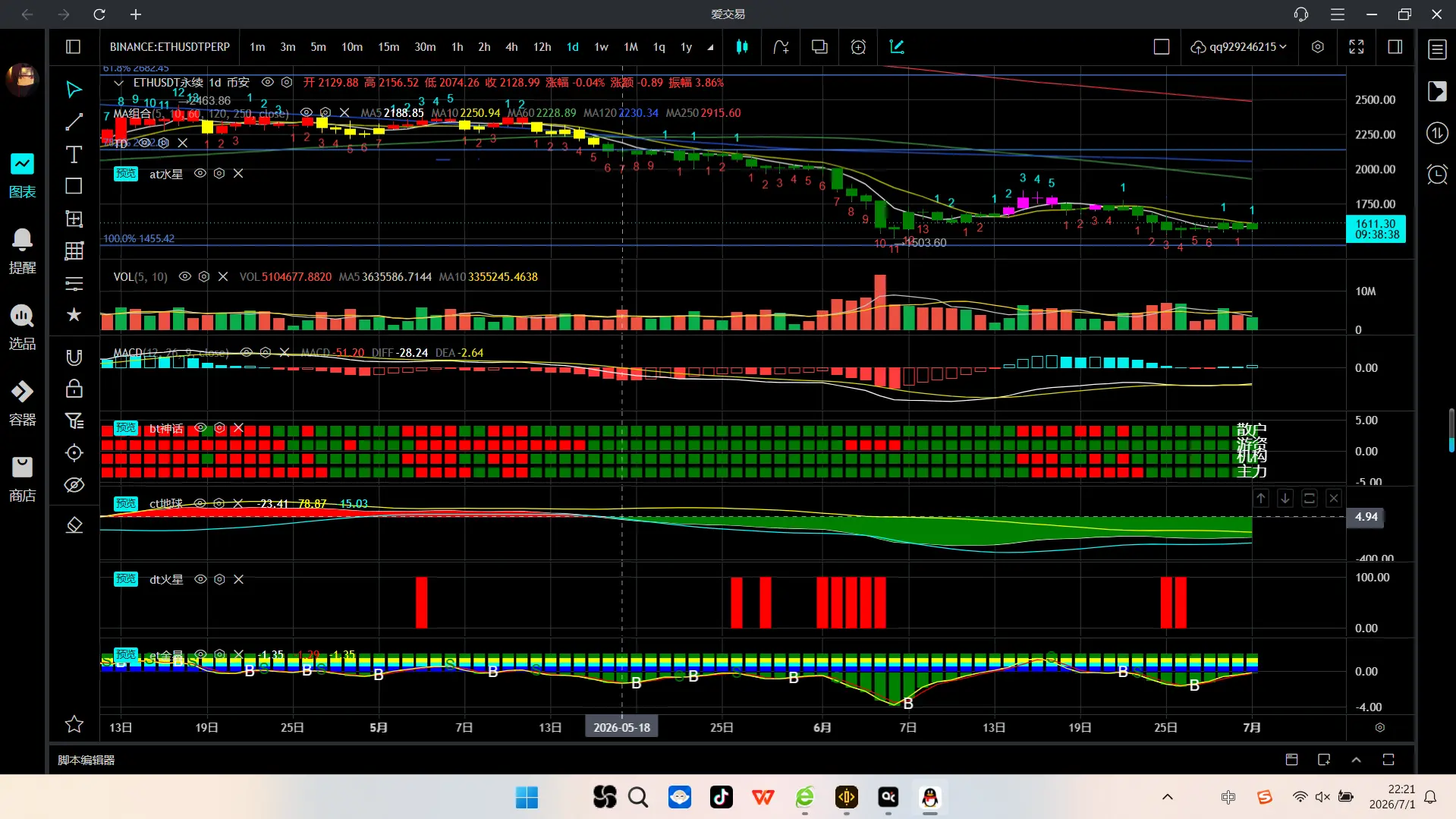Click the BINANCE:ETHUSDTPERP symbol name
The image size is (1456, 819).
[170, 47]
